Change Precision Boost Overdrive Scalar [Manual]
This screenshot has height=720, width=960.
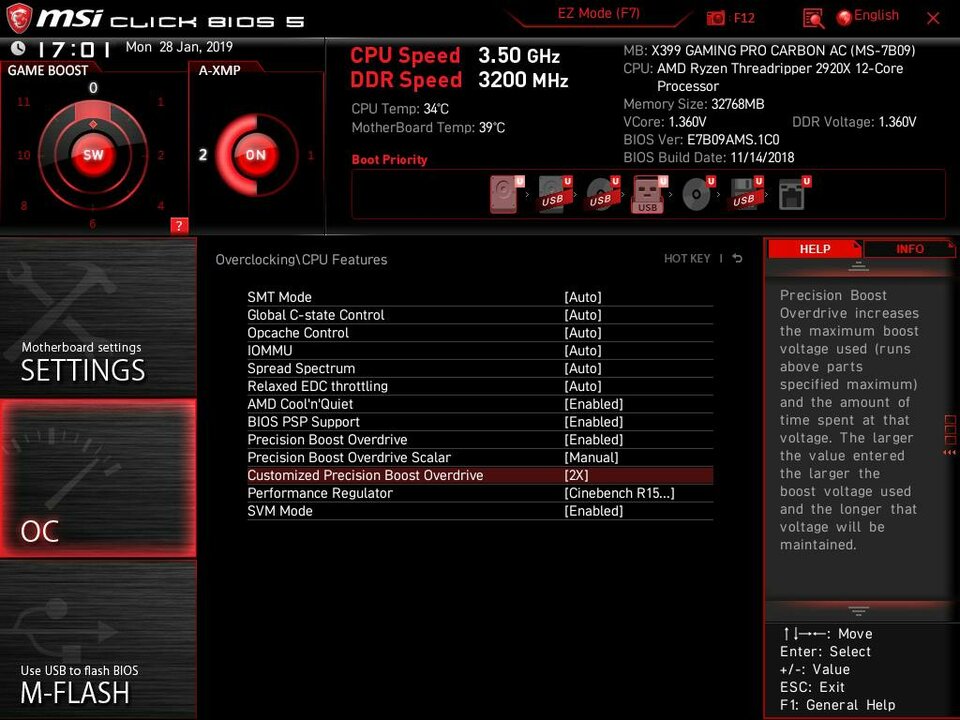pos(591,457)
